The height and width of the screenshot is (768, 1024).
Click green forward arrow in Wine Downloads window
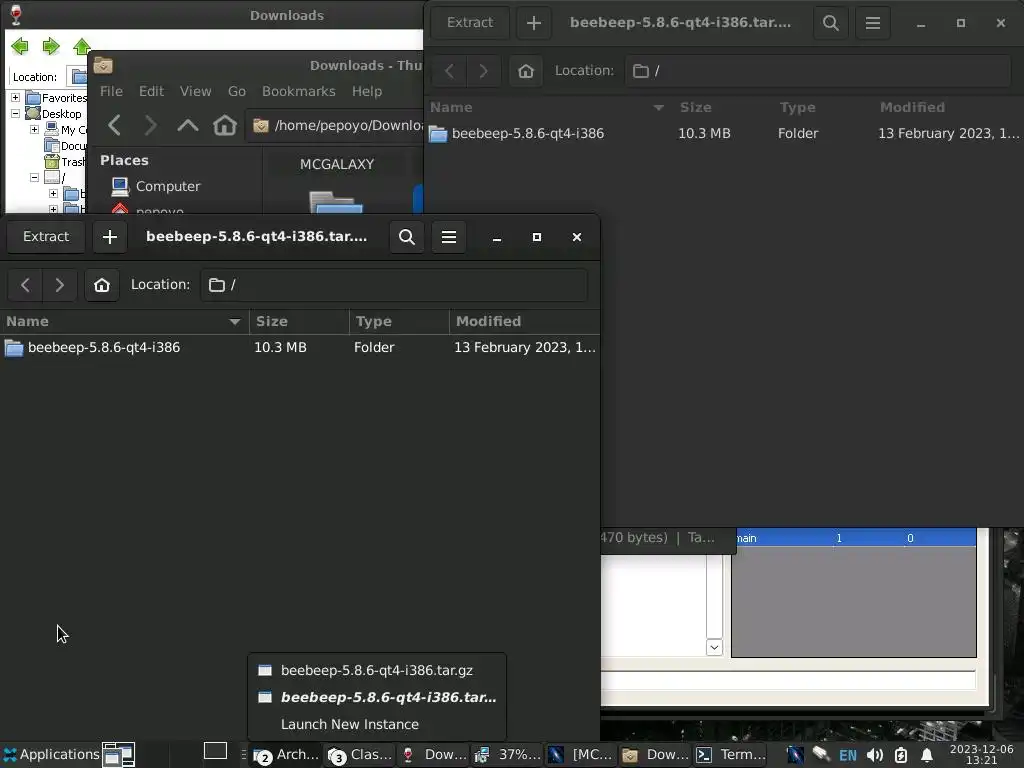click(51, 46)
